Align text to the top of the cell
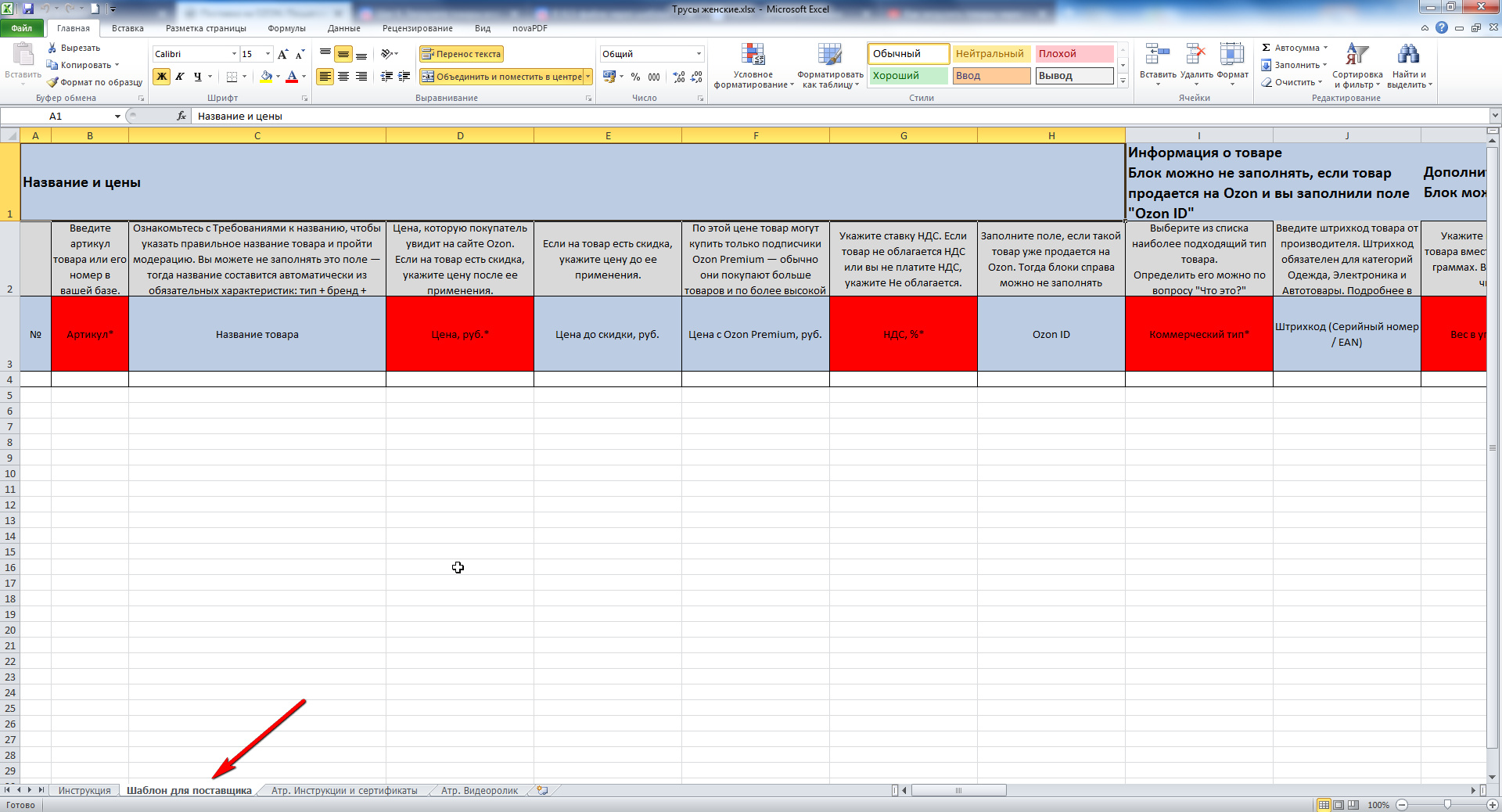Image resolution: width=1502 pixels, height=812 pixels. [325, 53]
